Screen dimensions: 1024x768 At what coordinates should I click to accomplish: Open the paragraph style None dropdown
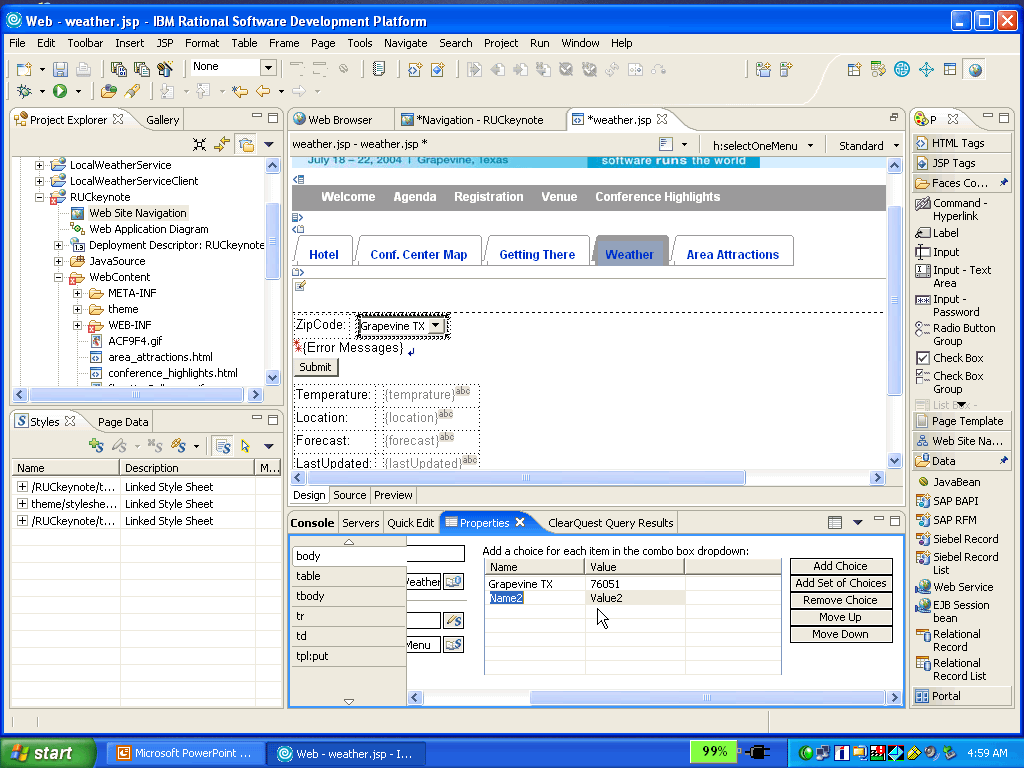click(268, 67)
